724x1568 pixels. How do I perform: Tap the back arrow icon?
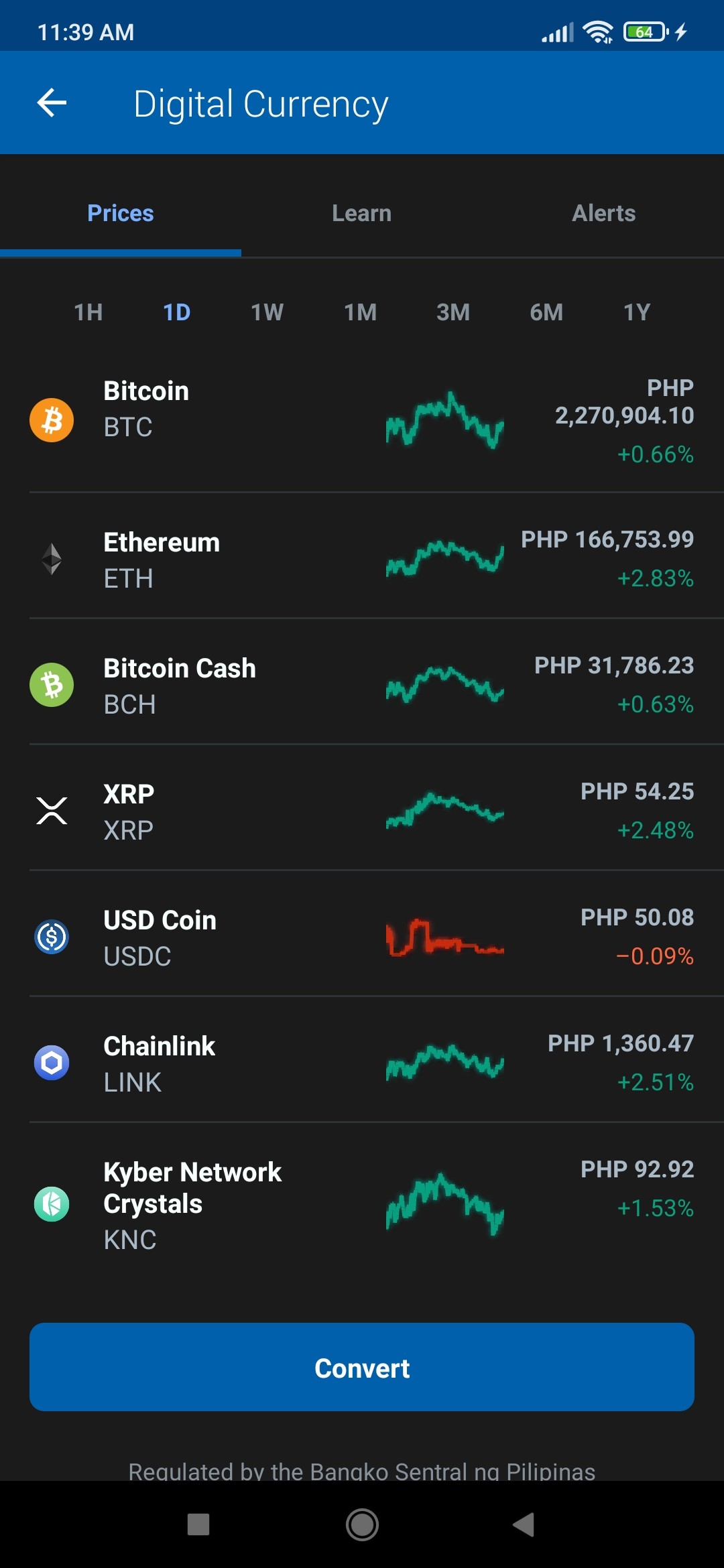coord(52,103)
